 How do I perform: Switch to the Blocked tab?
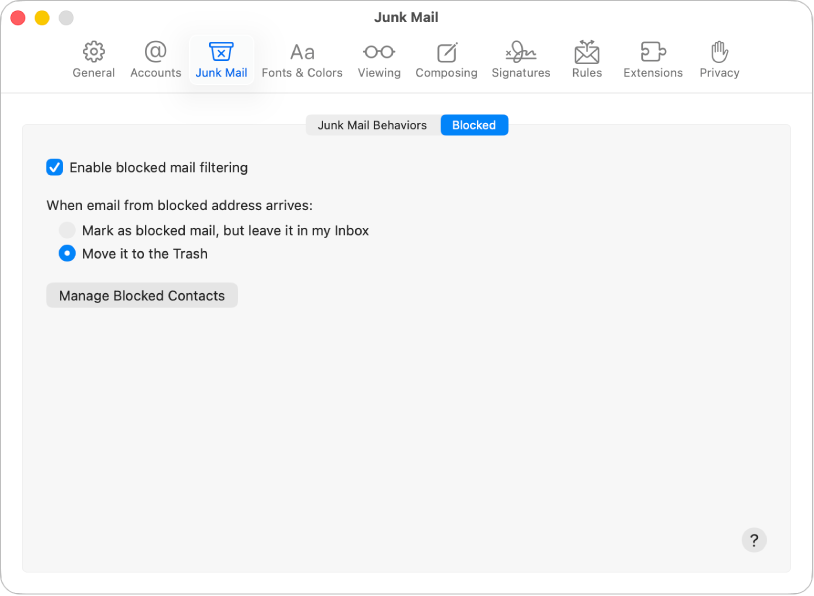coord(474,125)
